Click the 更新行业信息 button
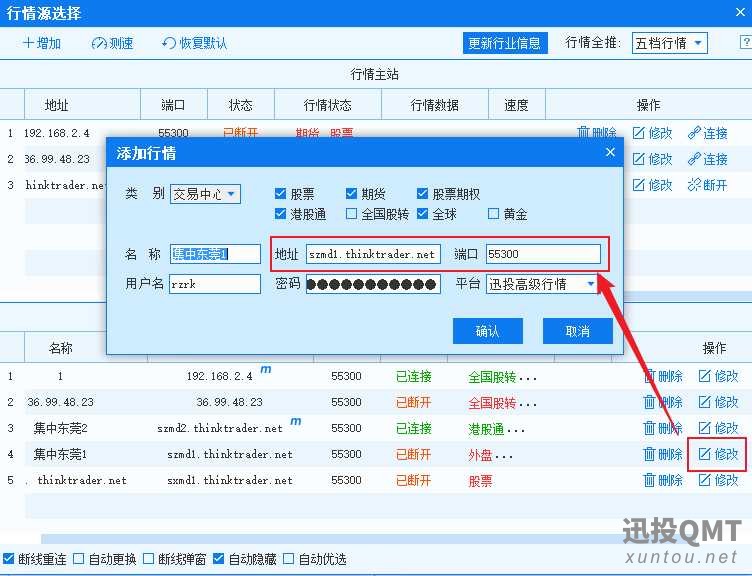The width and height of the screenshot is (752, 576). tap(505, 43)
